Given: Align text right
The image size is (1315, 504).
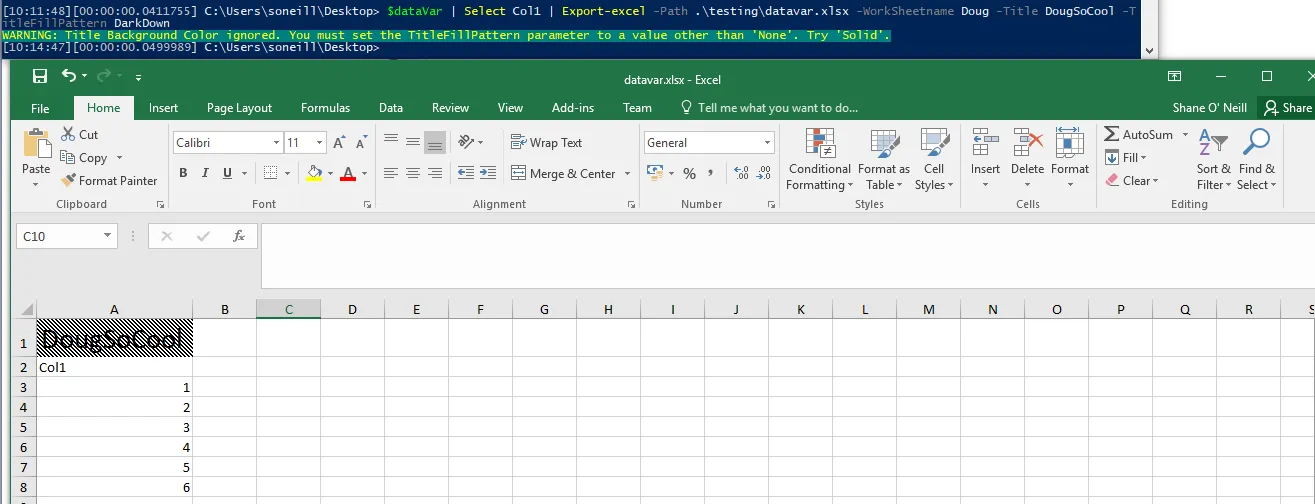Looking at the screenshot, I should click(x=435, y=173).
